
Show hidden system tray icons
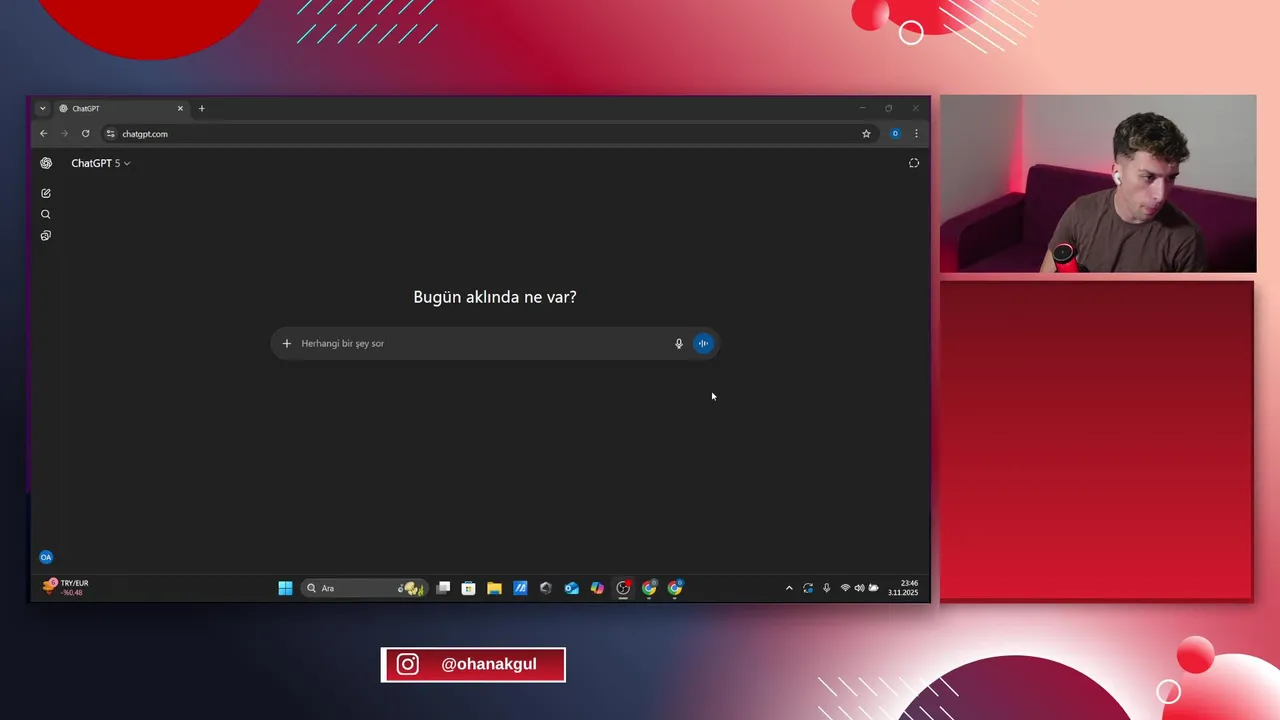[x=789, y=588]
